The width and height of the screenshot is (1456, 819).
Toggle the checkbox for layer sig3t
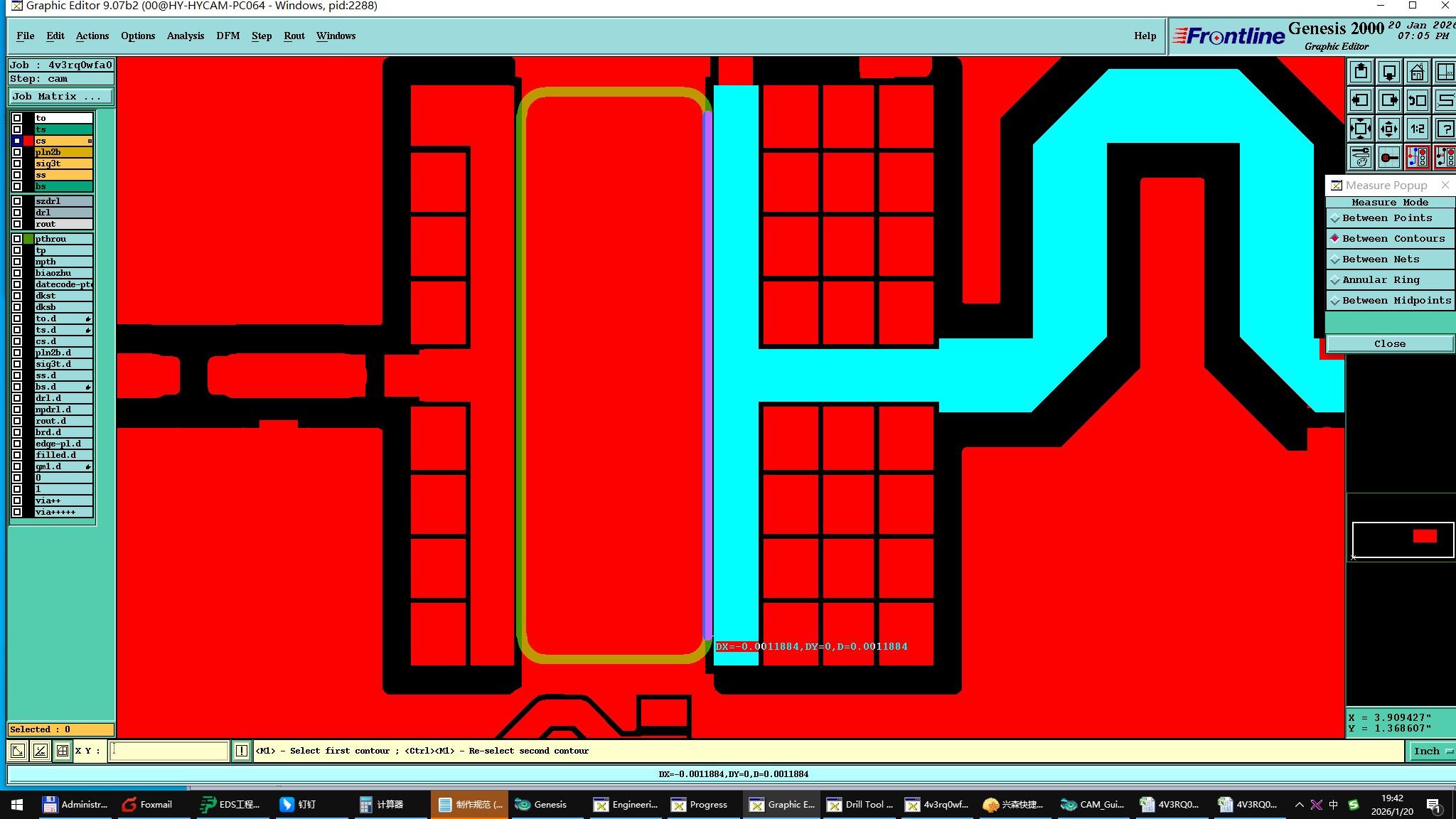[17, 164]
